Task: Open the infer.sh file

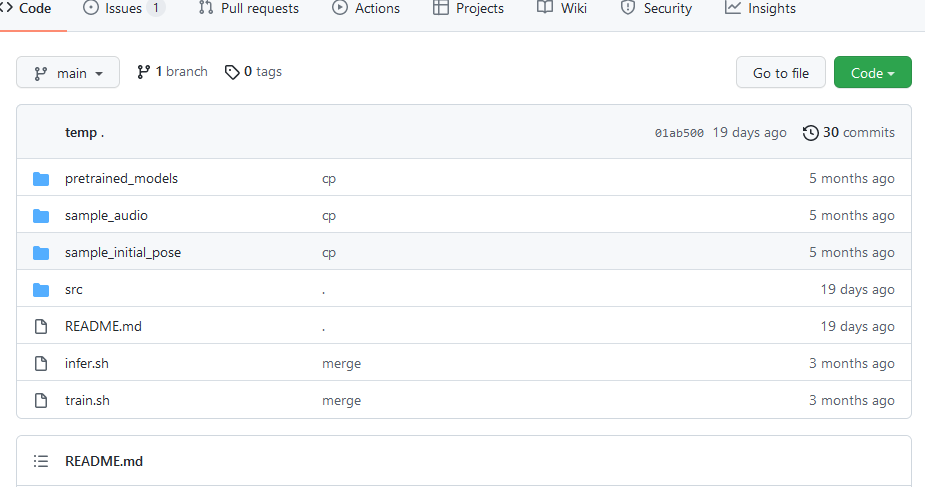Action: pos(87,363)
